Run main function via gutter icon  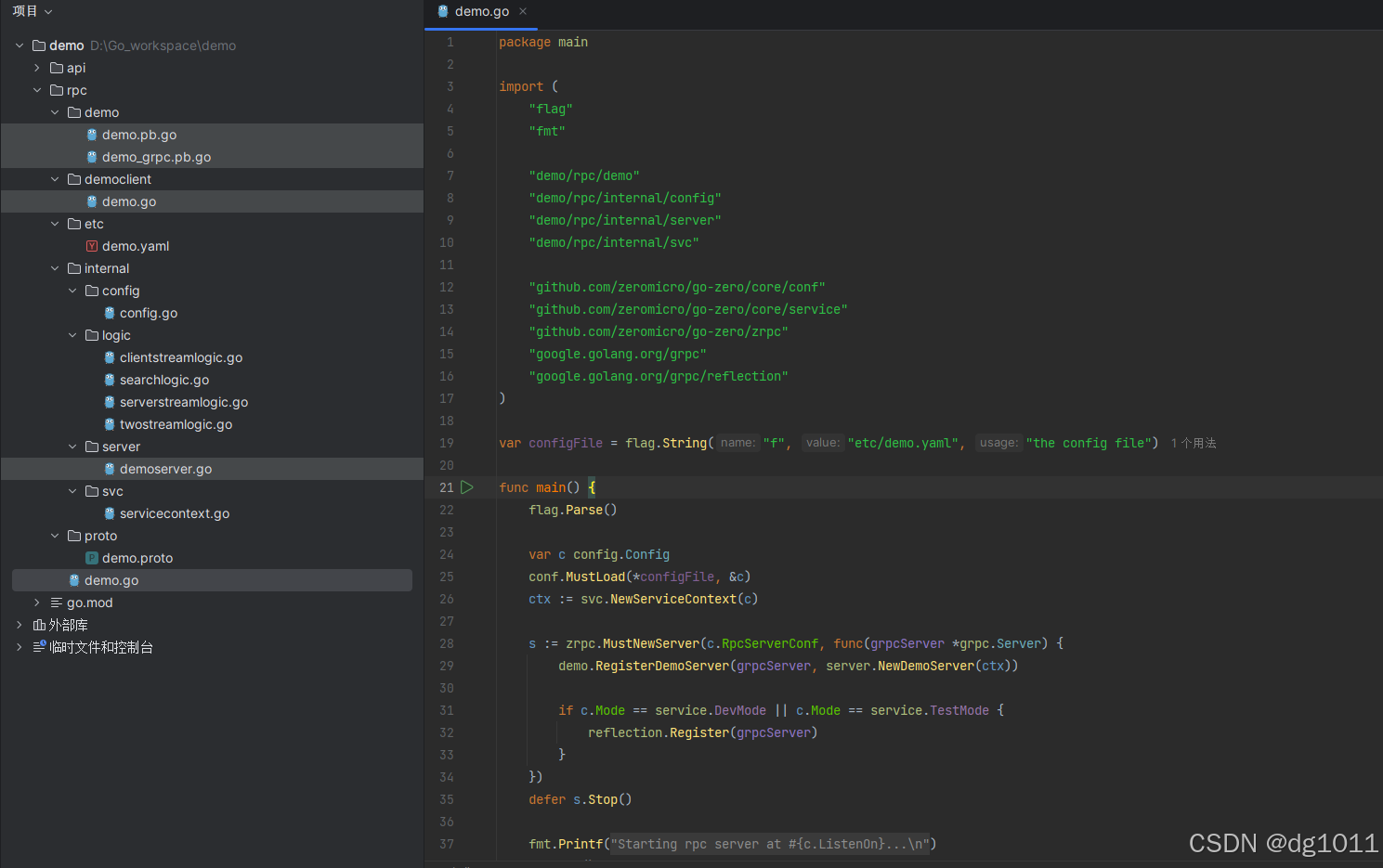click(467, 487)
